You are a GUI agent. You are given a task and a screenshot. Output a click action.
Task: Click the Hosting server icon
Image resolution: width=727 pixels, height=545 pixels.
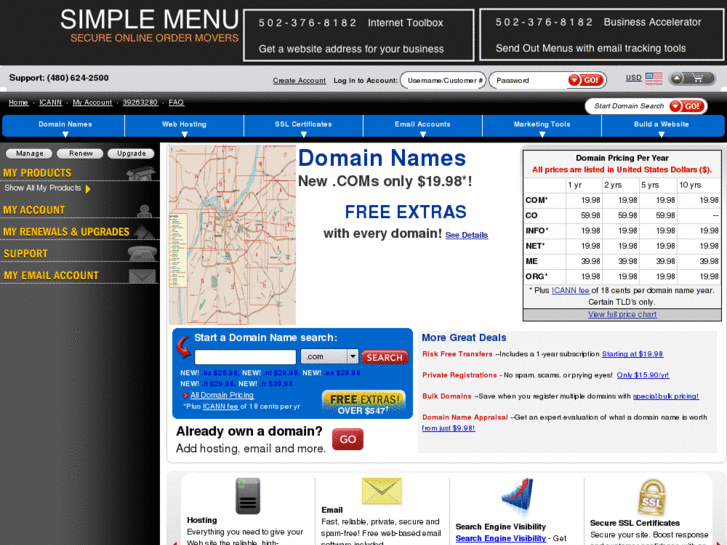[248, 495]
